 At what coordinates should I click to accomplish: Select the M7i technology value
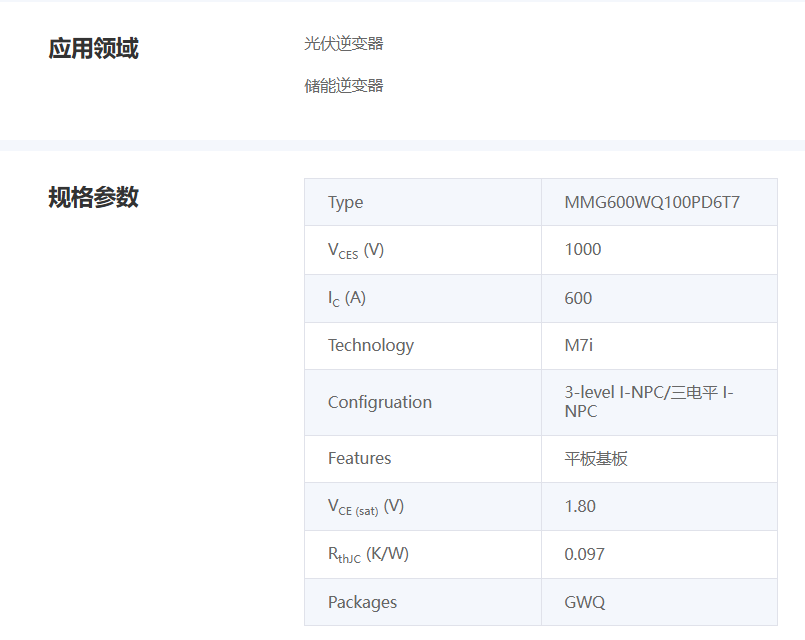[x=579, y=346]
